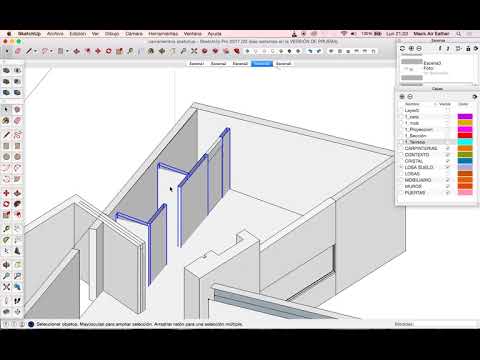The height and width of the screenshot is (360, 480).
Task: Open Arc tool dropdown arrow in top toolbar
Action: pyautogui.click(x=51, y=51)
